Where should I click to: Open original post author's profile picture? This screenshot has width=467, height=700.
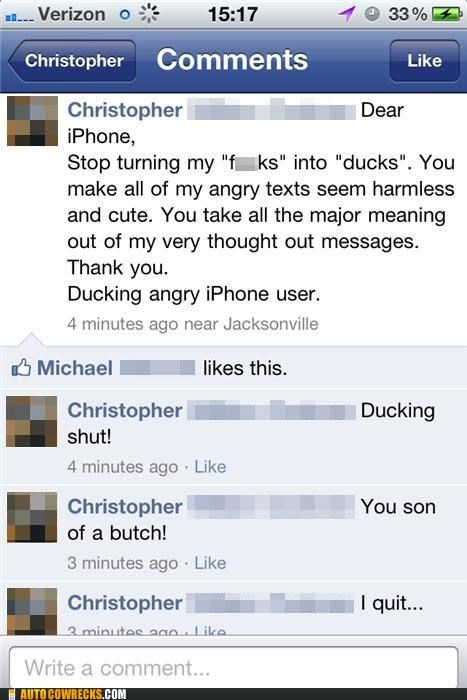point(32,121)
